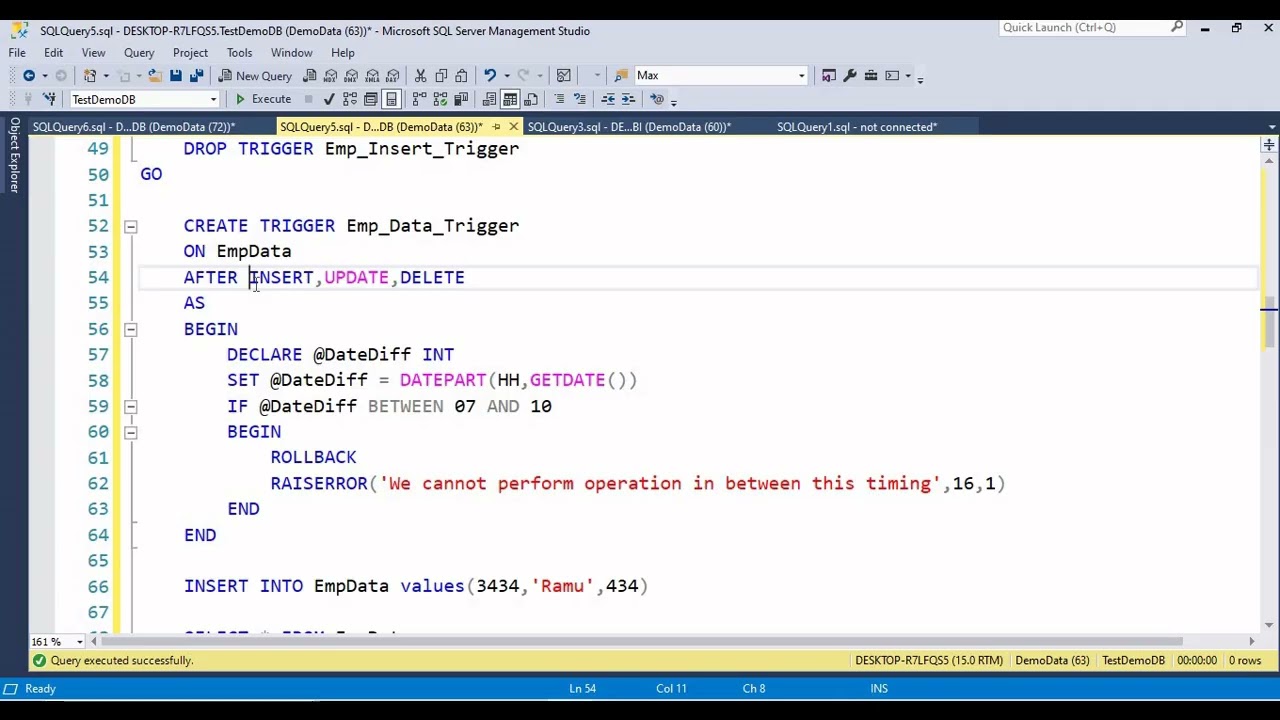This screenshot has width=1280, height=720.
Task: Open the New Project dropdown arrow
Action: [106, 75]
